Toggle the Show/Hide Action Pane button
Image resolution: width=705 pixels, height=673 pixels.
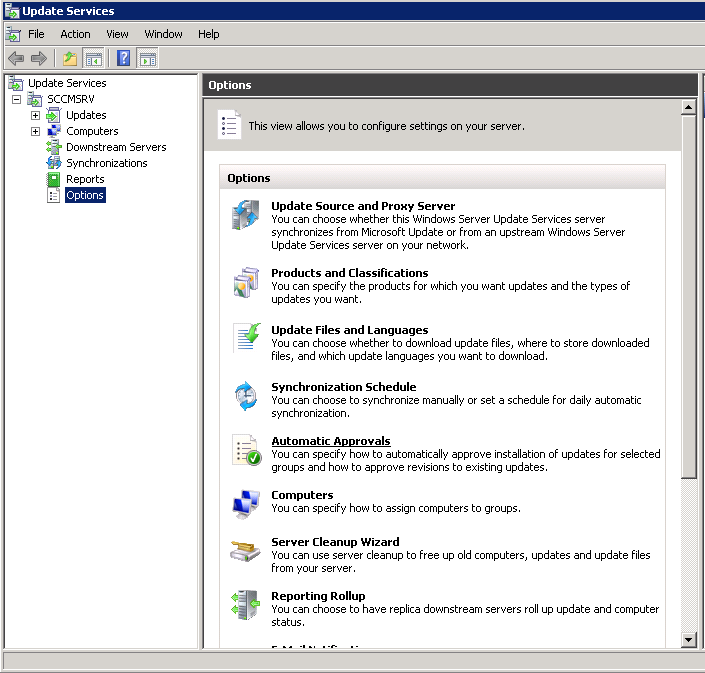point(148,58)
